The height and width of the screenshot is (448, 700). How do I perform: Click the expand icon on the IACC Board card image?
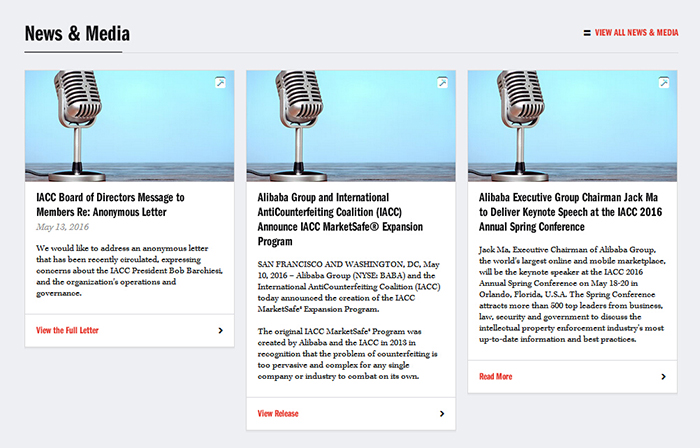tap(220, 83)
